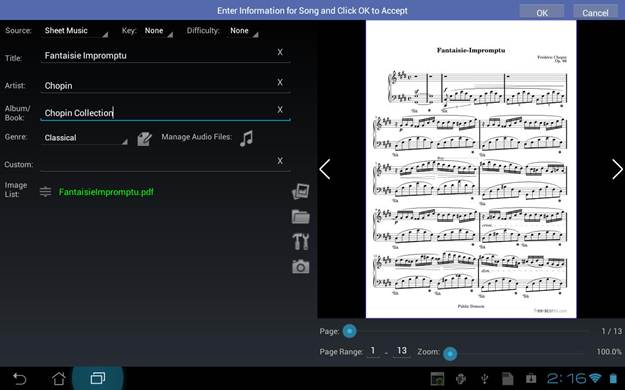
Task: Click OK to accept song information
Action: (x=542, y=12)
